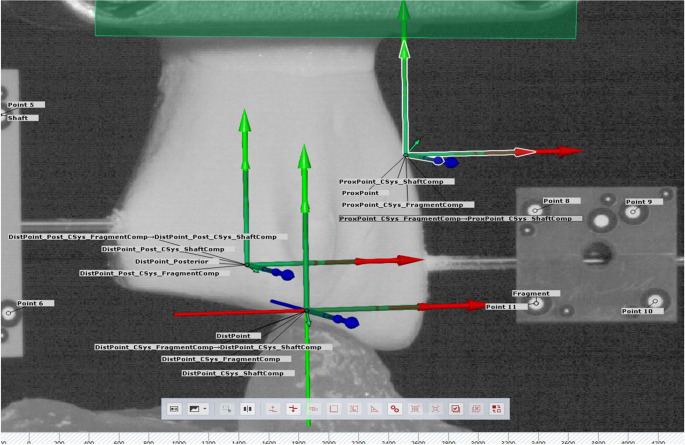
Task: Select the Point 8 label
Action: [561, 201]
